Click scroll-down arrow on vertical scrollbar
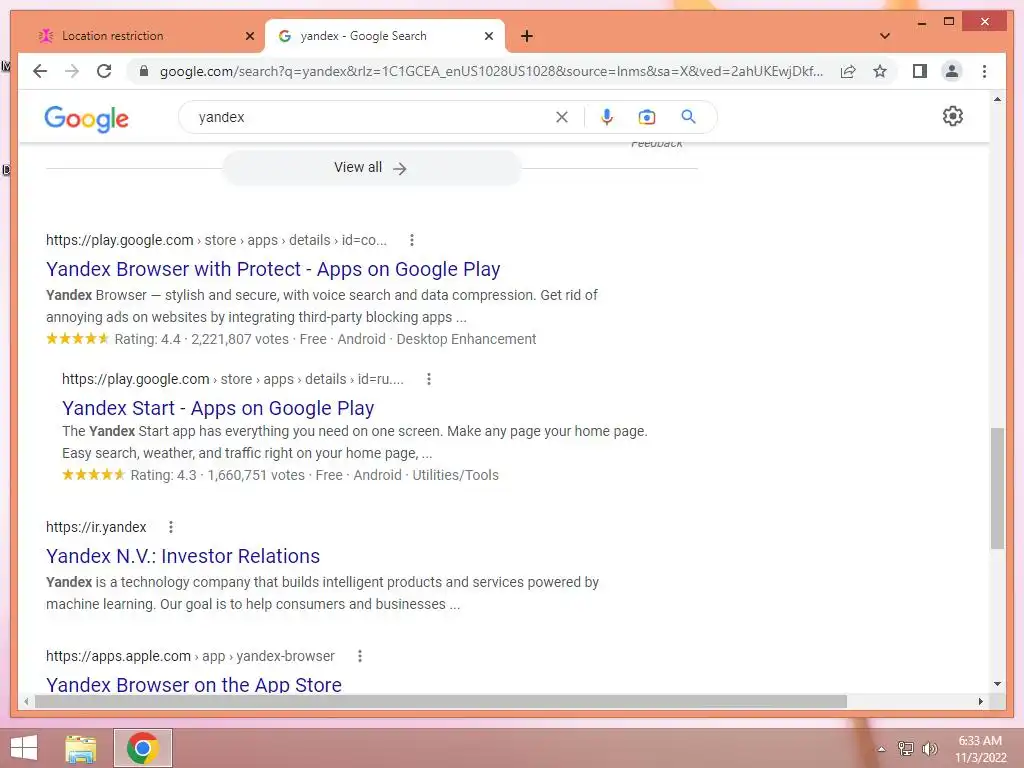This screenshot has width=1024, height=768. click(x=997, y=684)
